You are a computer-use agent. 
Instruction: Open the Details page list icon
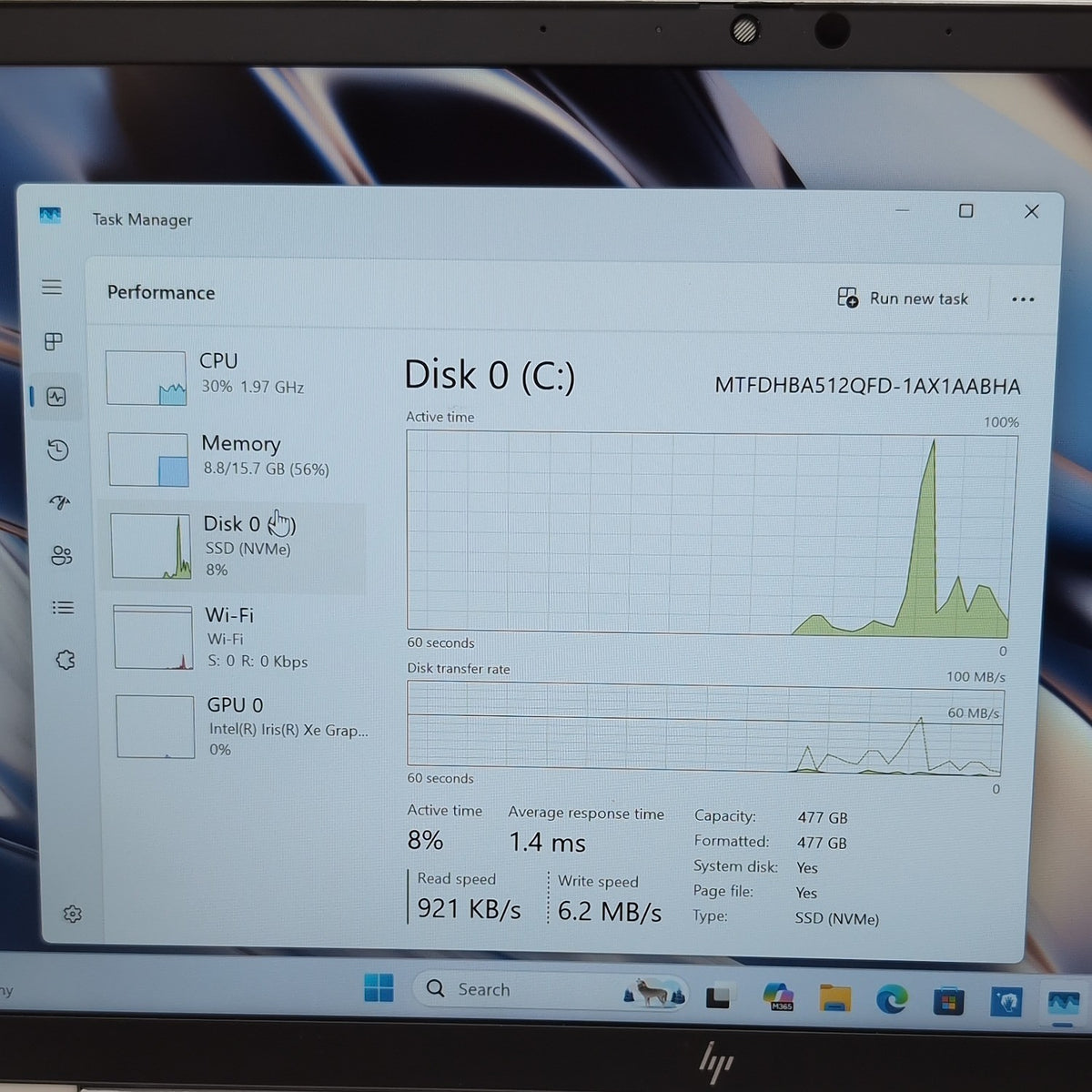(63, 607)
